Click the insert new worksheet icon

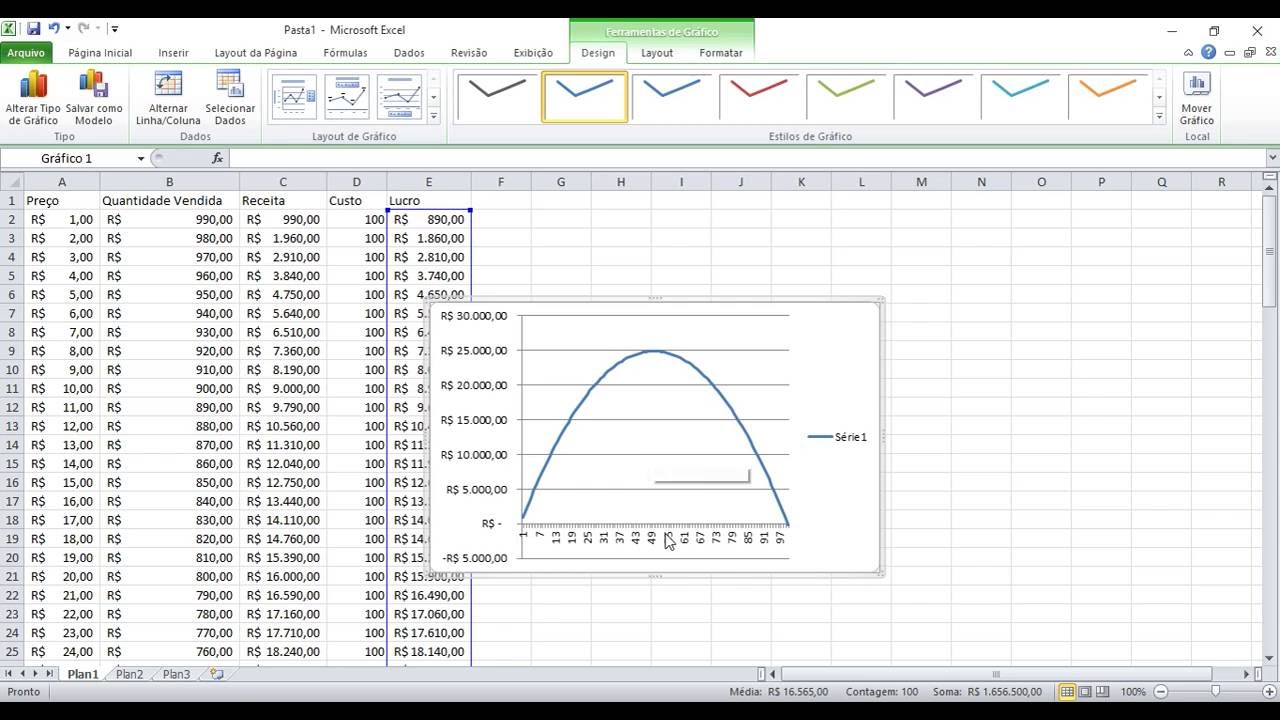tap(216, 674)
